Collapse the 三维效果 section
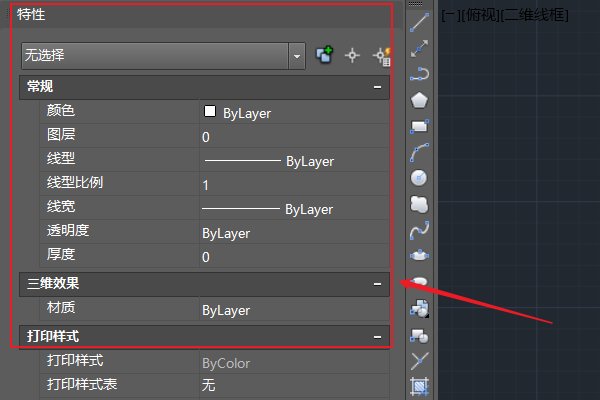The width and height of the screenshot is (600, 400). pyautogui.click(x=377, y=284)
